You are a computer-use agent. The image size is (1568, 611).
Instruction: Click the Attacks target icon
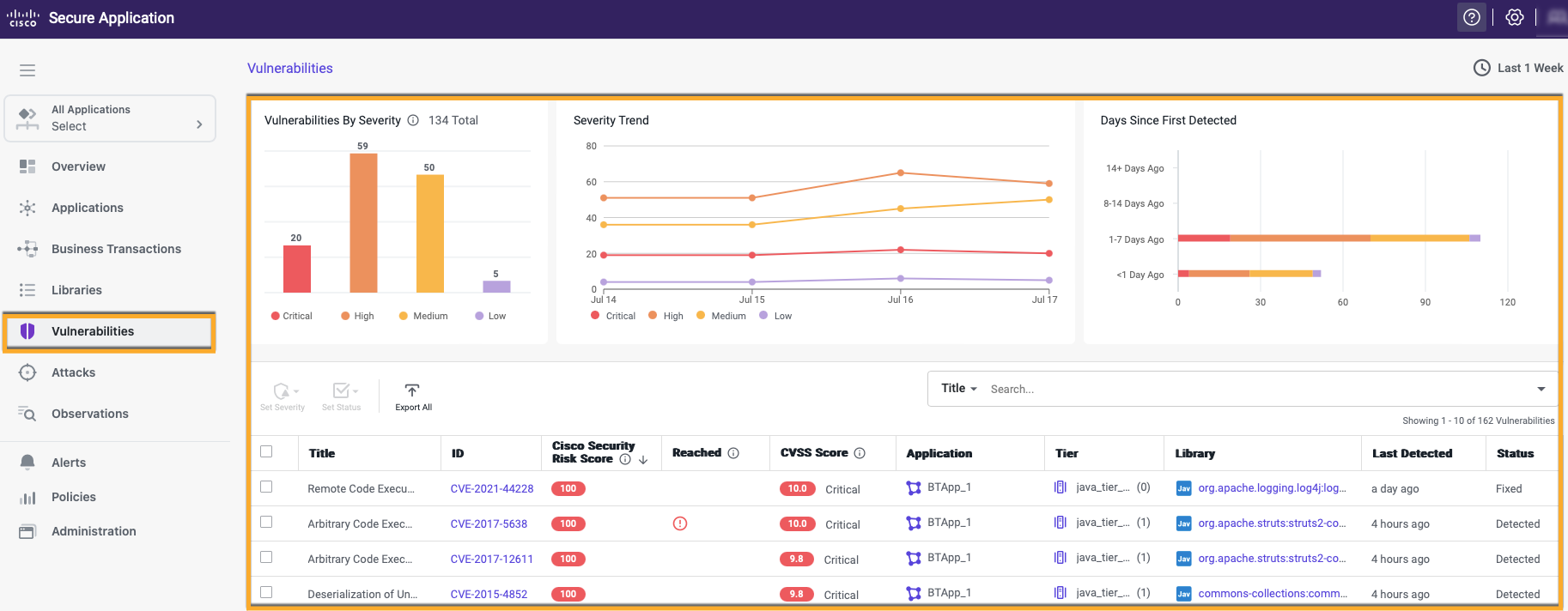tap(27, 372)
